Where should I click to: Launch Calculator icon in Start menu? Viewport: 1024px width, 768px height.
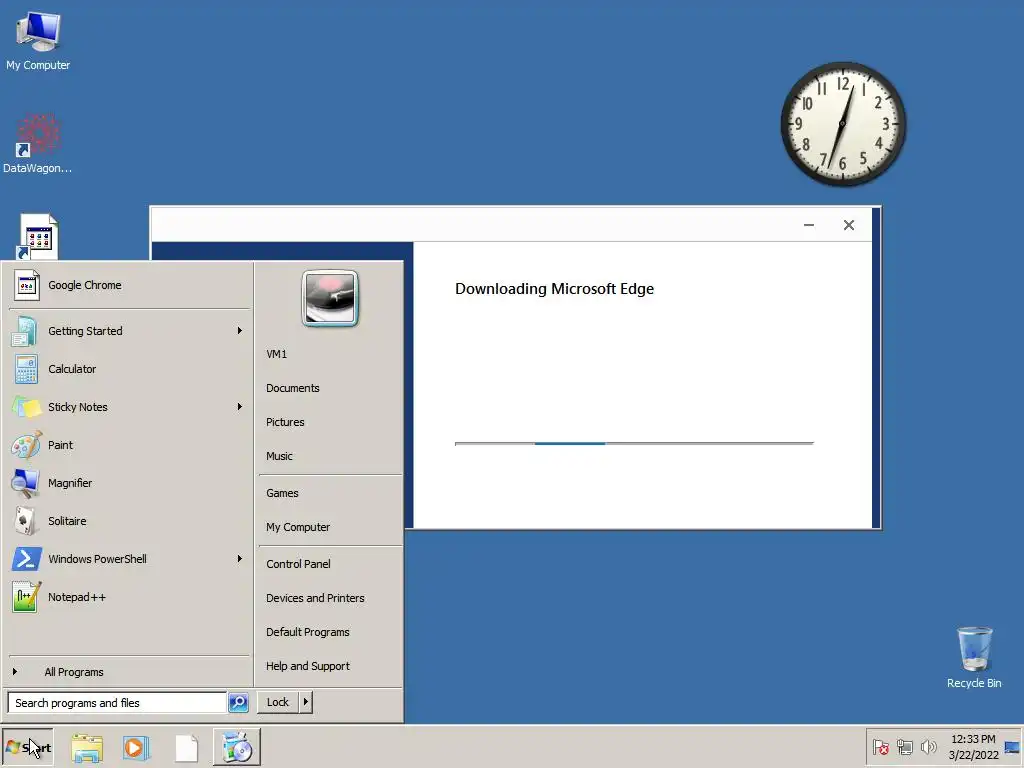point(26,369)
